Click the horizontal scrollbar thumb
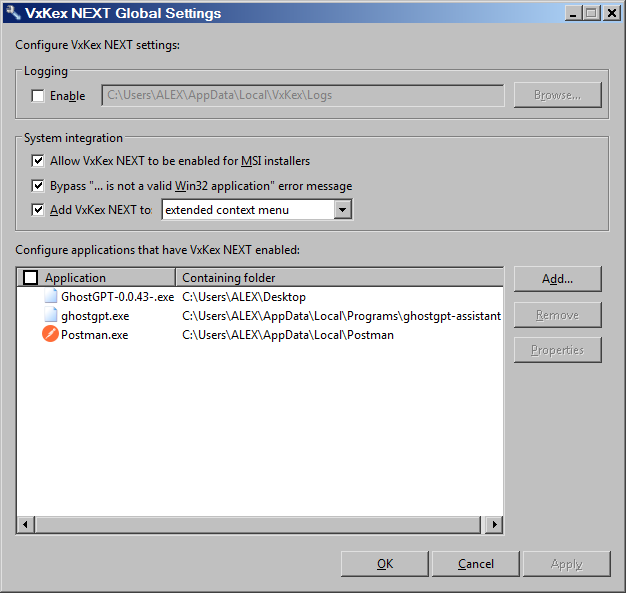 258,524
